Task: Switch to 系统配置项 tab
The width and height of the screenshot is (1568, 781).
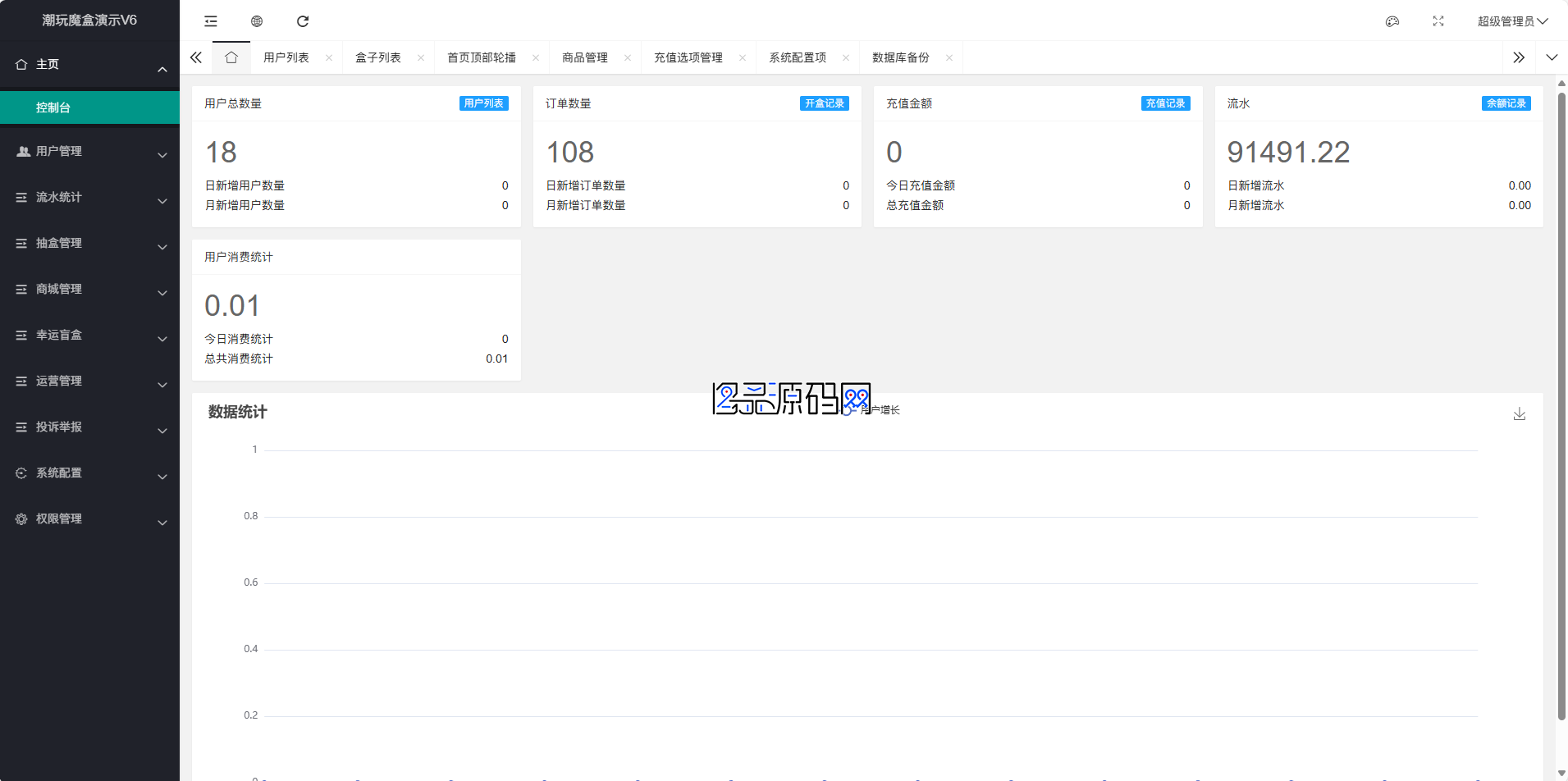Action: pos(798,57)
